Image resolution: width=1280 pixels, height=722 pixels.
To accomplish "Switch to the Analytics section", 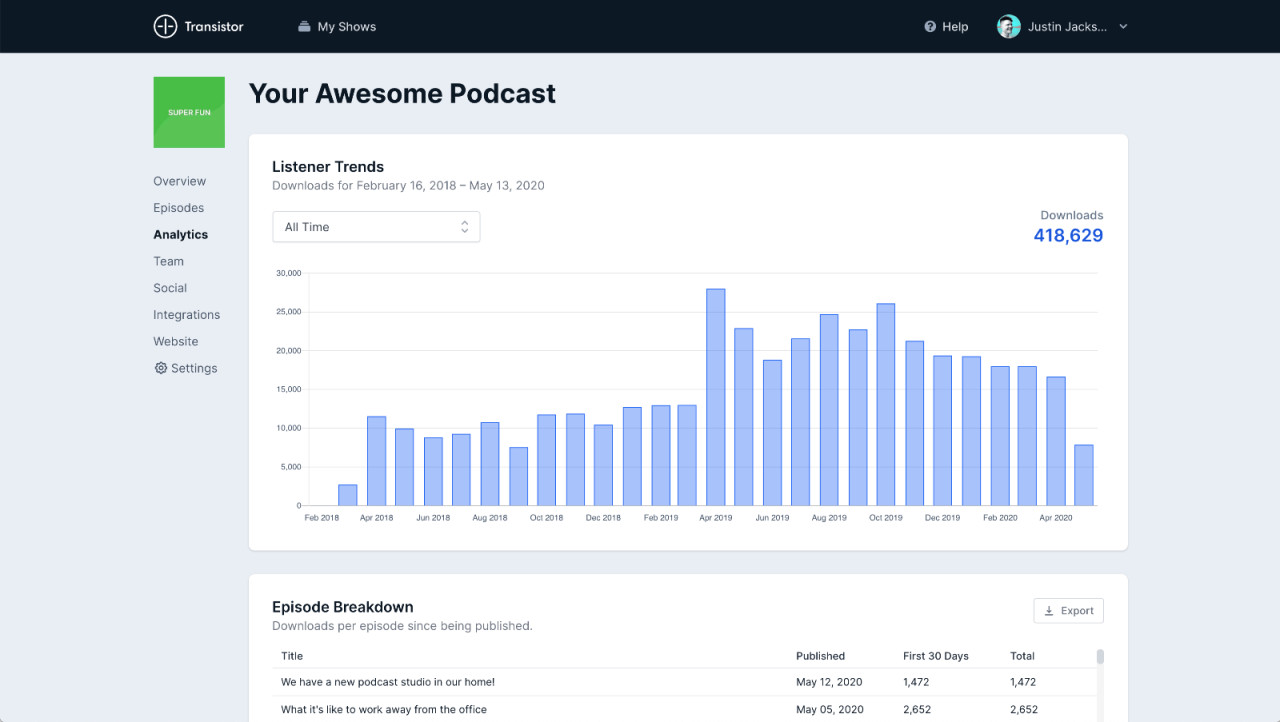I will pos(180,234).
